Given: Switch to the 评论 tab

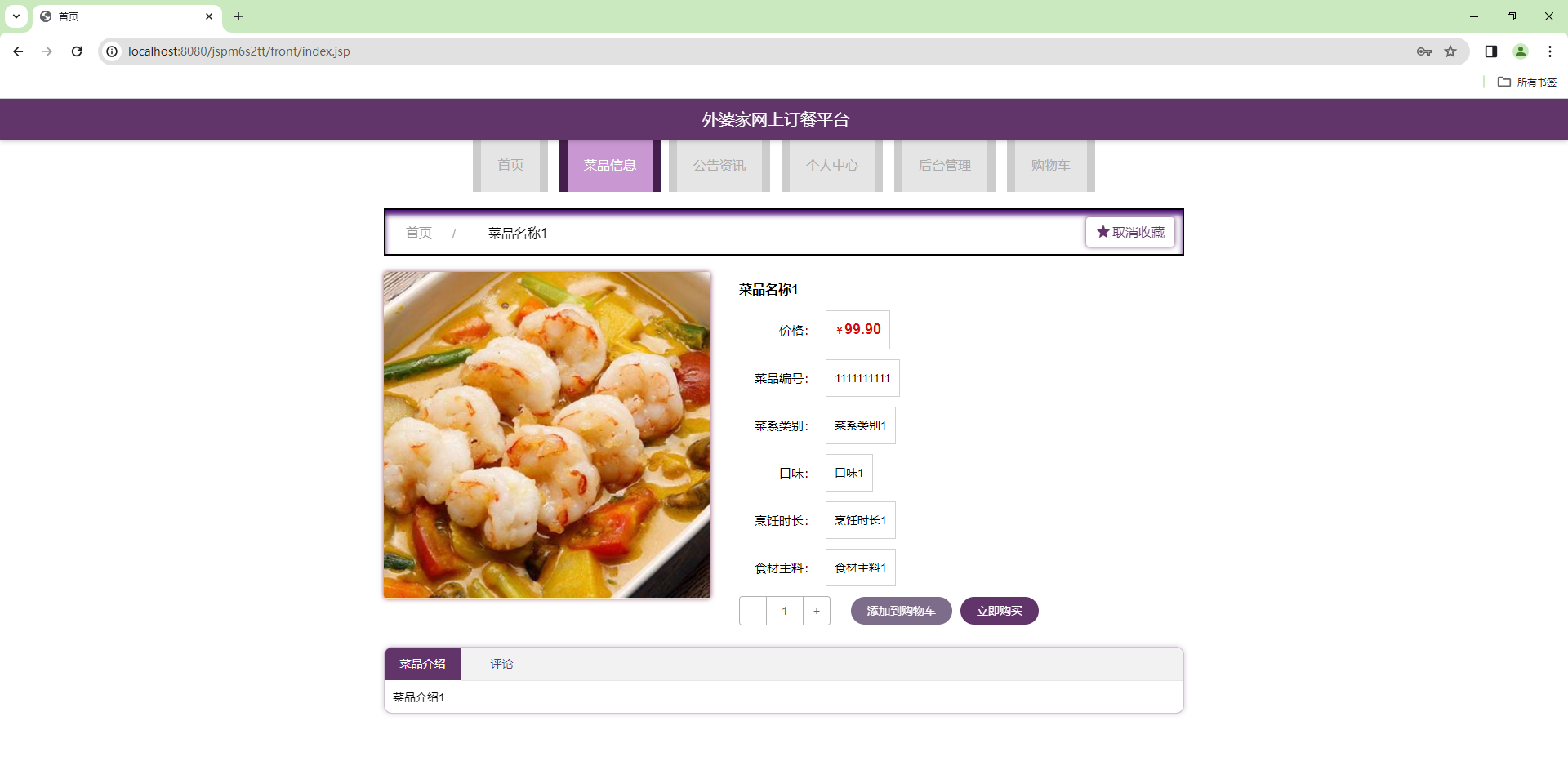Looking at the screenshot, I should (x=501, y=664).
